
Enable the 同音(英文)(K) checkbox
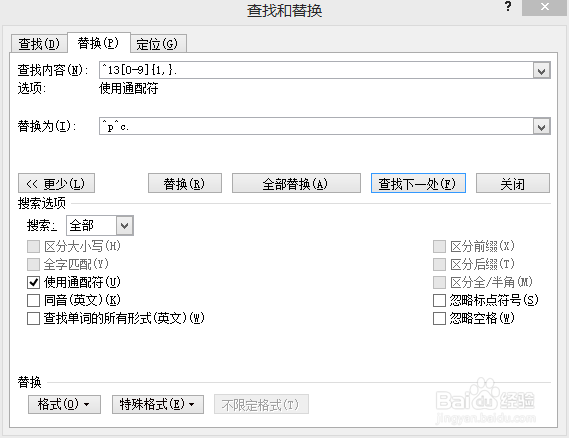33,300
